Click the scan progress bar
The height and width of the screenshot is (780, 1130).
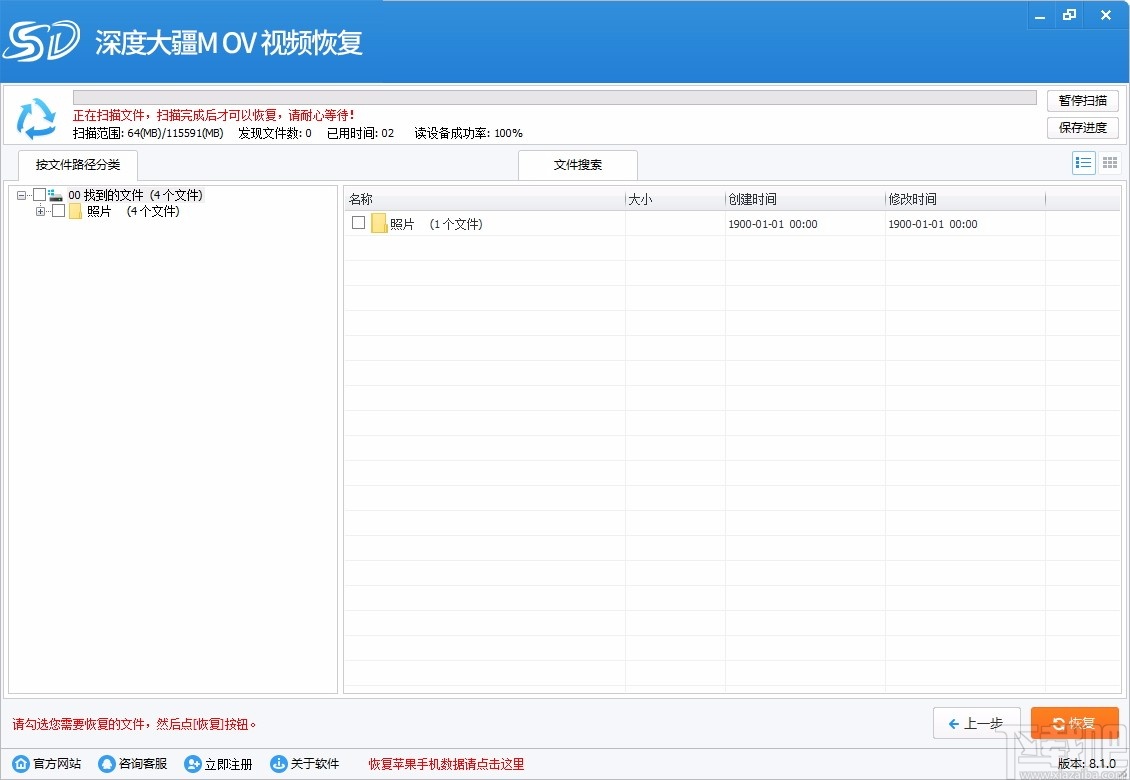pos(555,97)
